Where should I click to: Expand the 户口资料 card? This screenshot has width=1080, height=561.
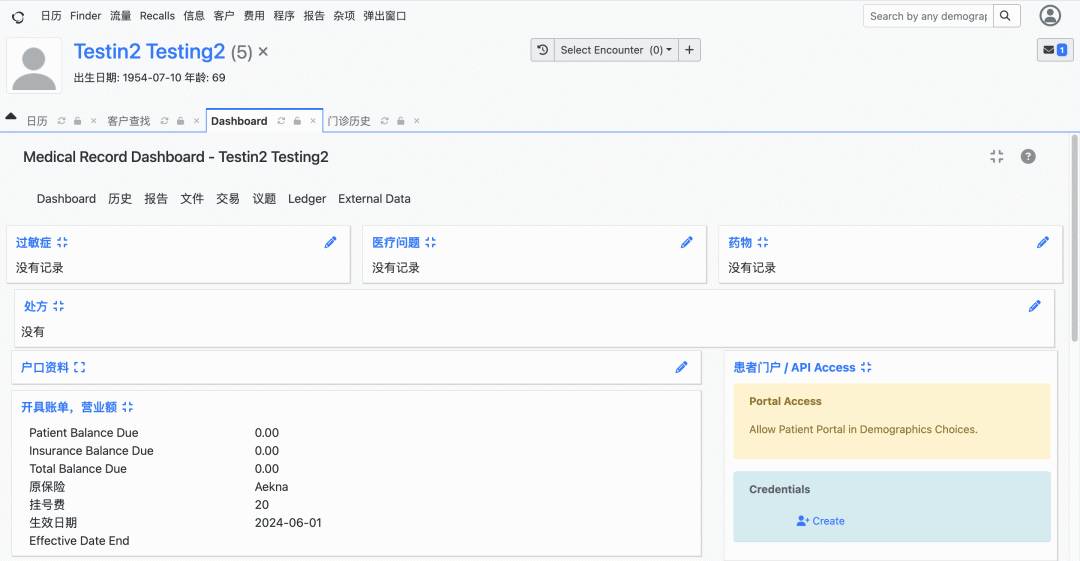pos(79,367)
